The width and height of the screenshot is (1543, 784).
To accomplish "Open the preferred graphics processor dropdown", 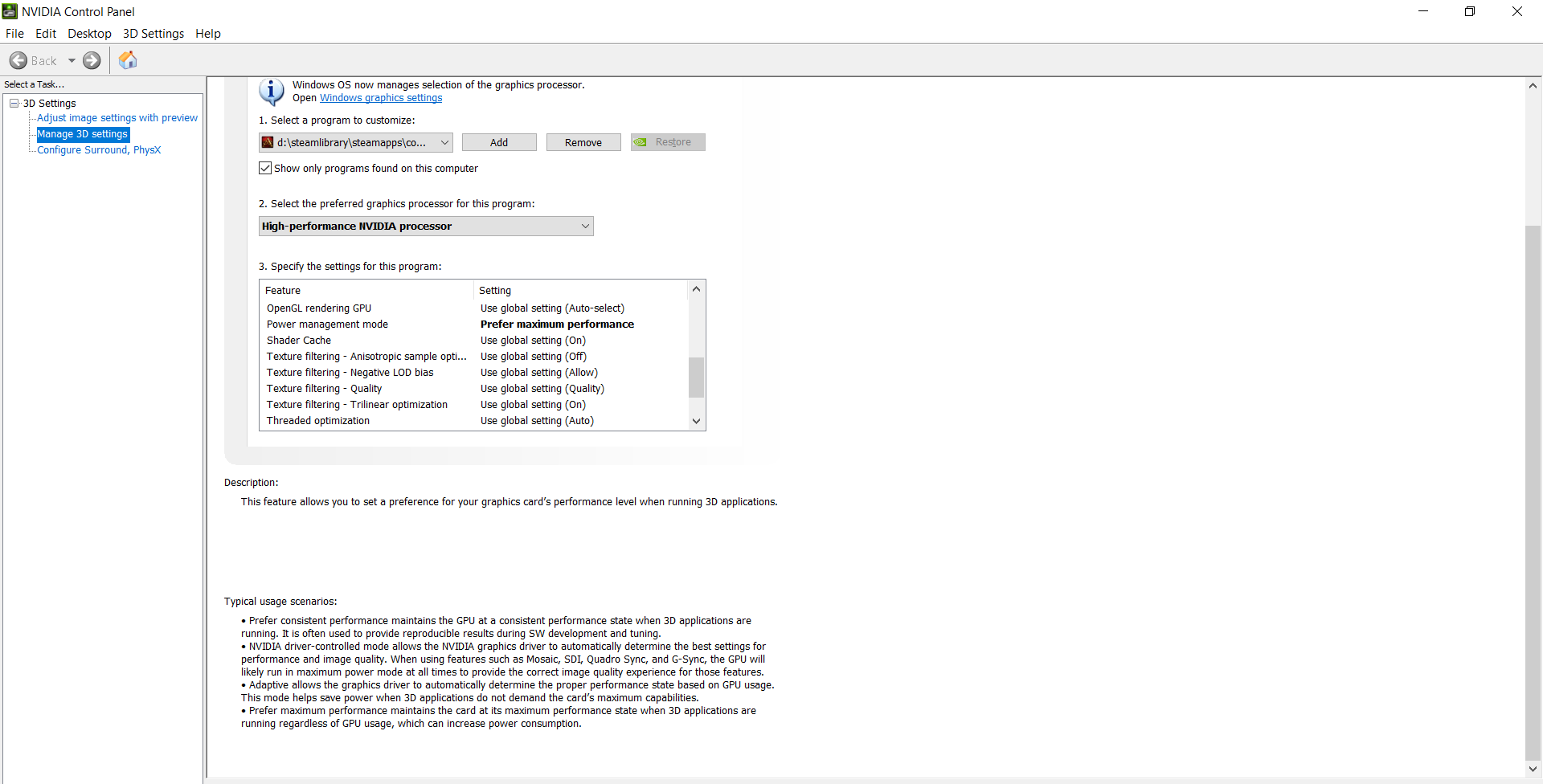I will coord(426,226).
